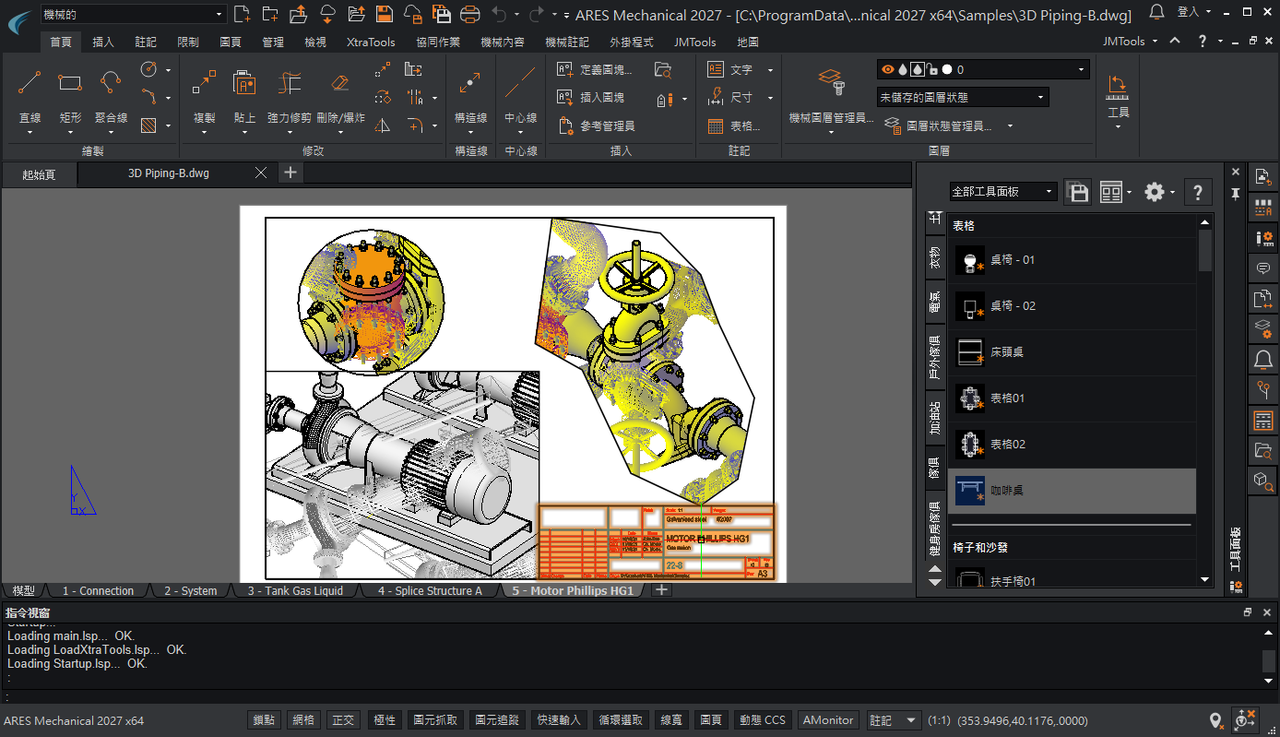Toggle 網格 grid display button

[303, 720]
